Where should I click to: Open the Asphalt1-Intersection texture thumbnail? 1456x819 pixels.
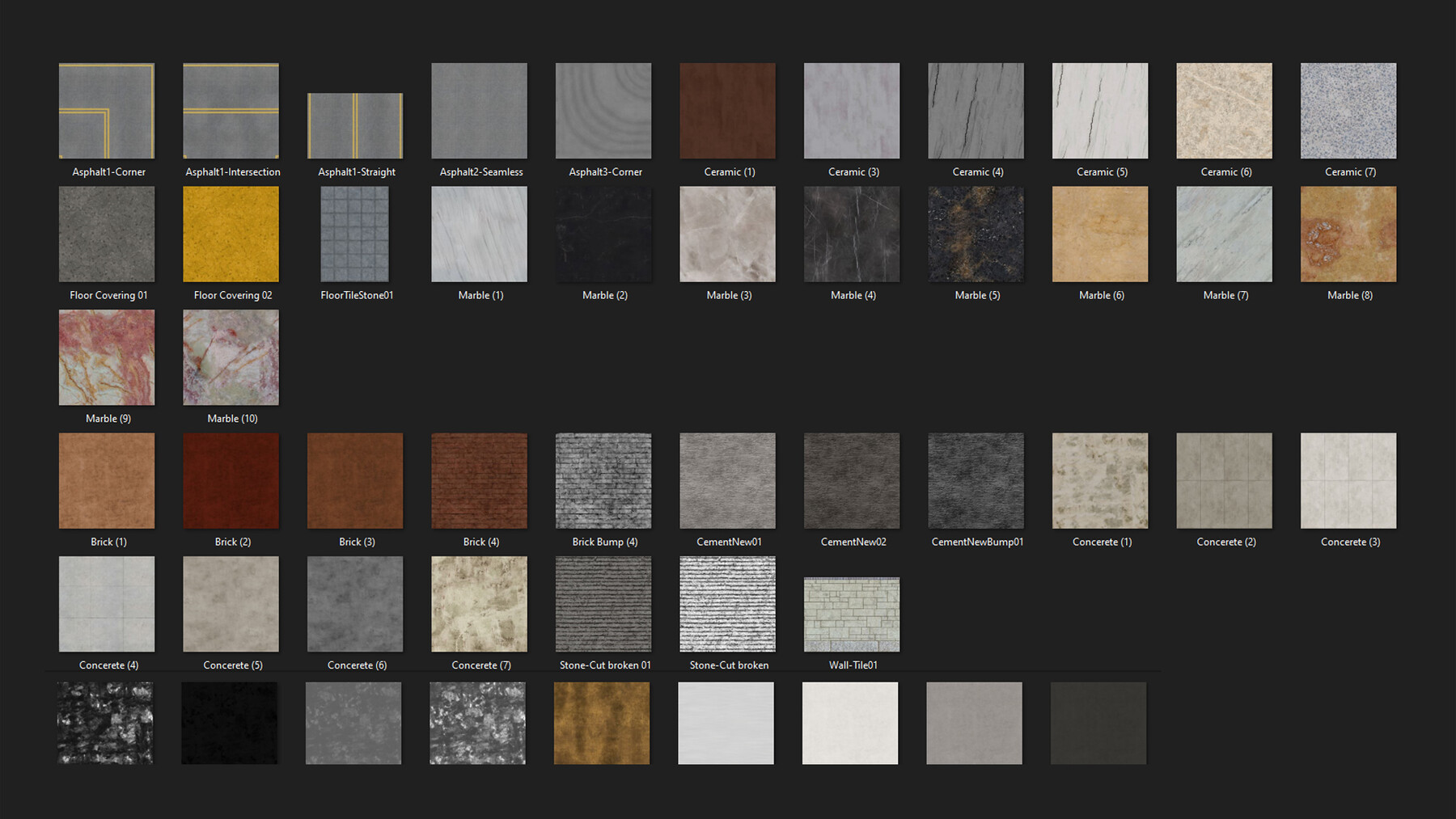pos(231,111)
